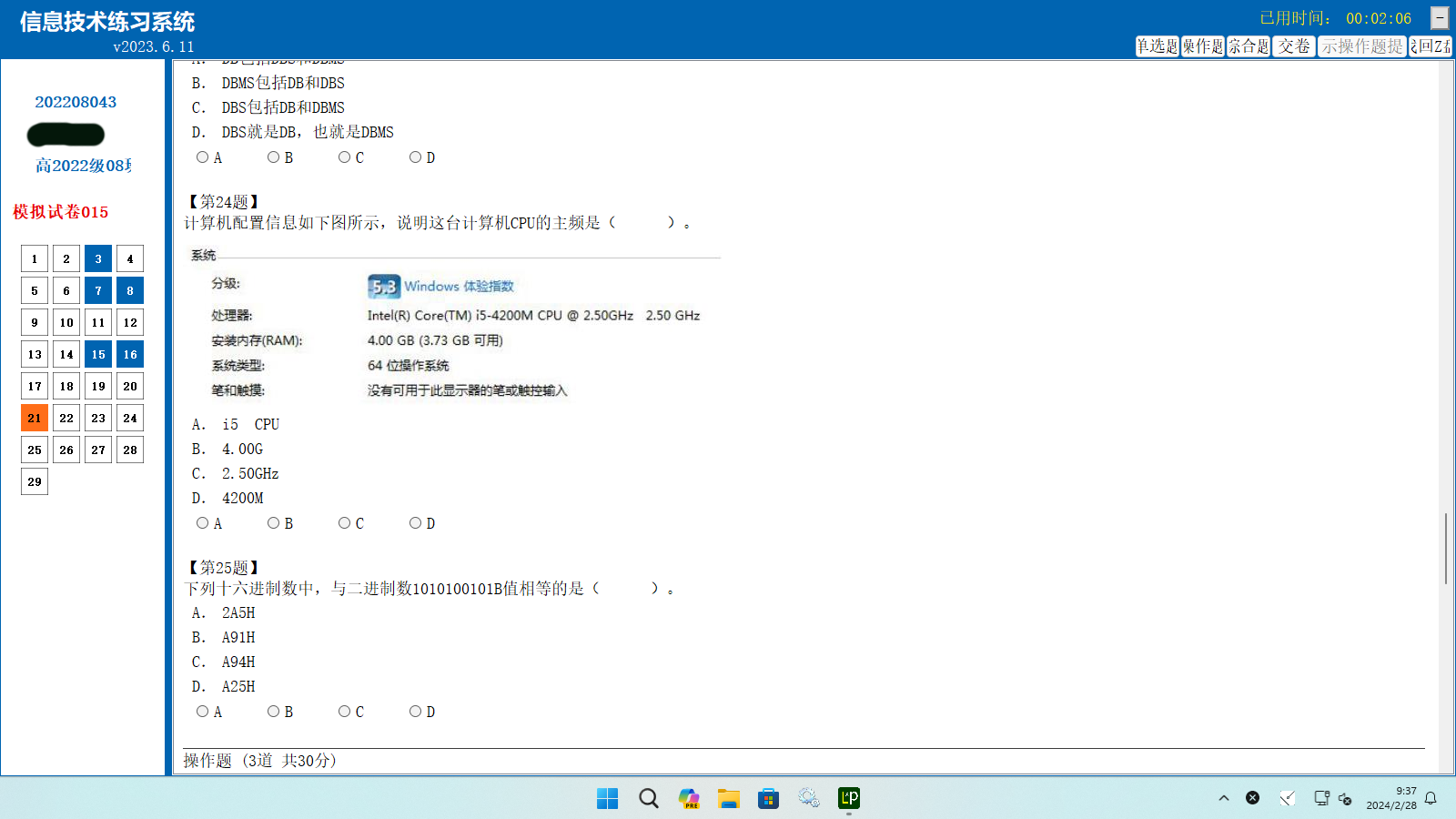Expand the hidden system tray icons chevron
1456x819 pixels.
click(x=1224, y=798)
